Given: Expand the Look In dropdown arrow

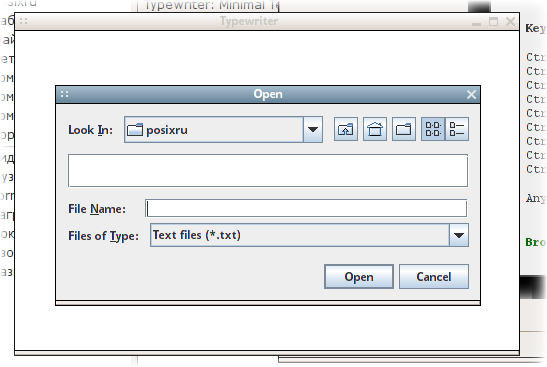Looking at the screenshot, I should point(313,130).
